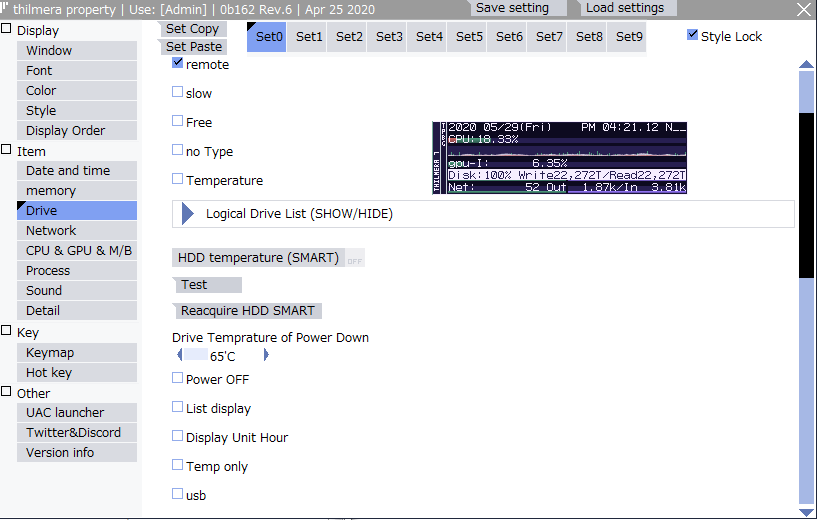This screenshot has width=817, height=520.
Task: Open the Process settings page
Action: [x=77, y=270]
